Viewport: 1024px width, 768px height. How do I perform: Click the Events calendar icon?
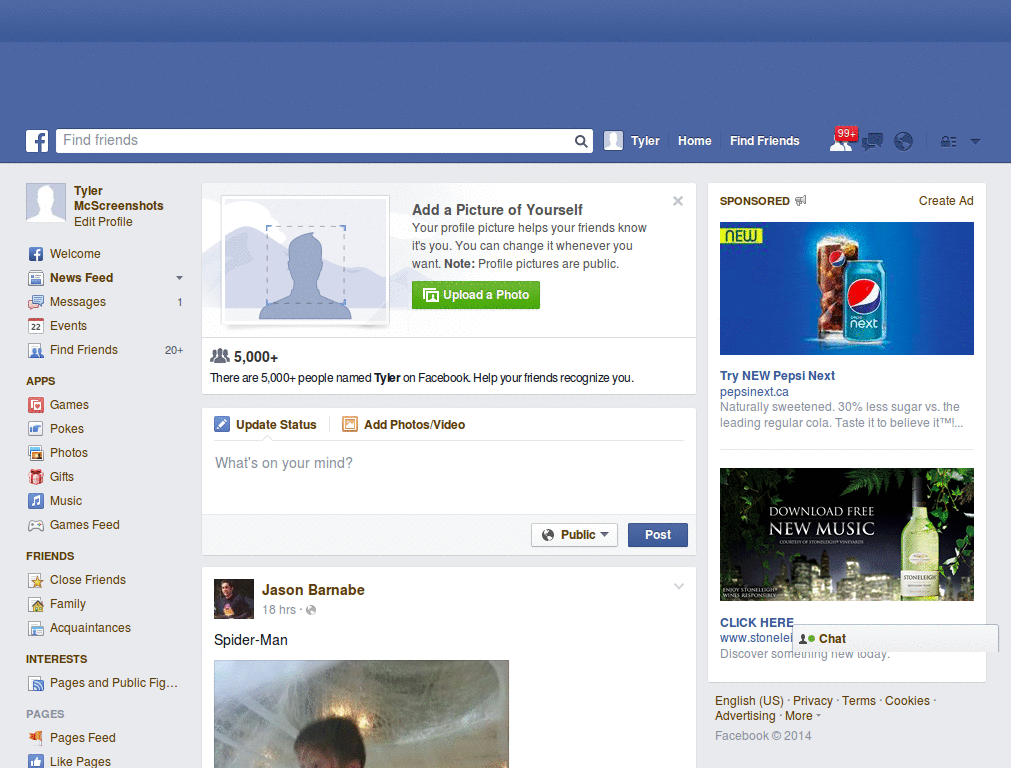point(36,326)
